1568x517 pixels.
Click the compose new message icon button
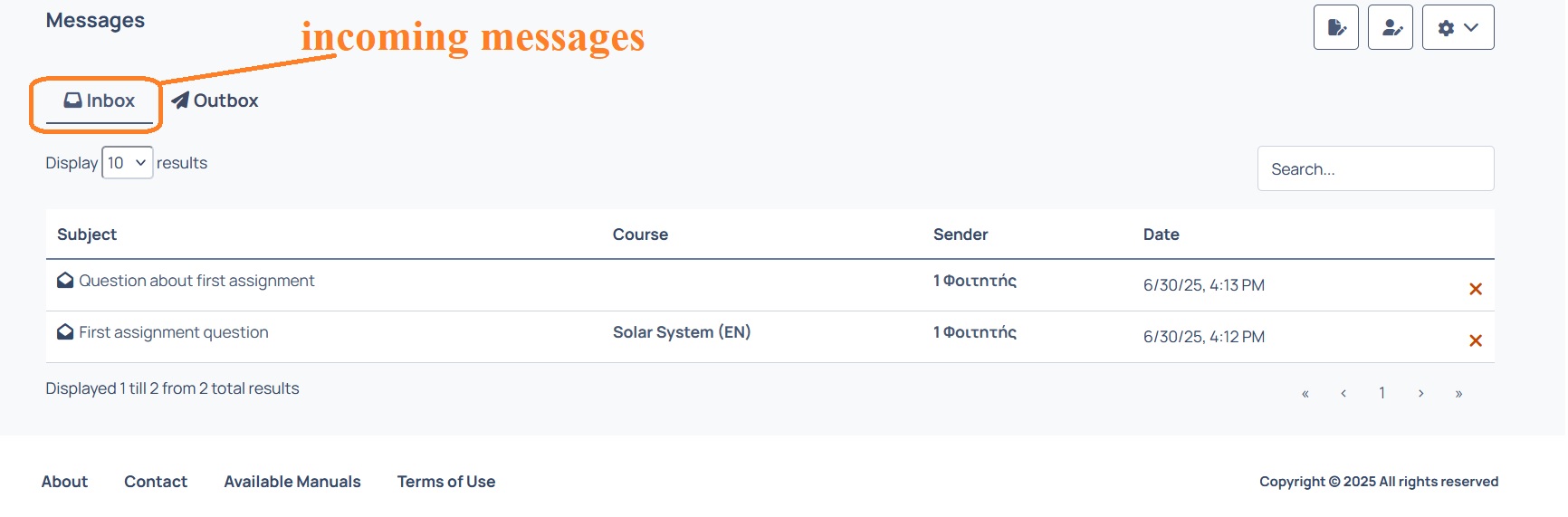click(x=1335, y=27)
